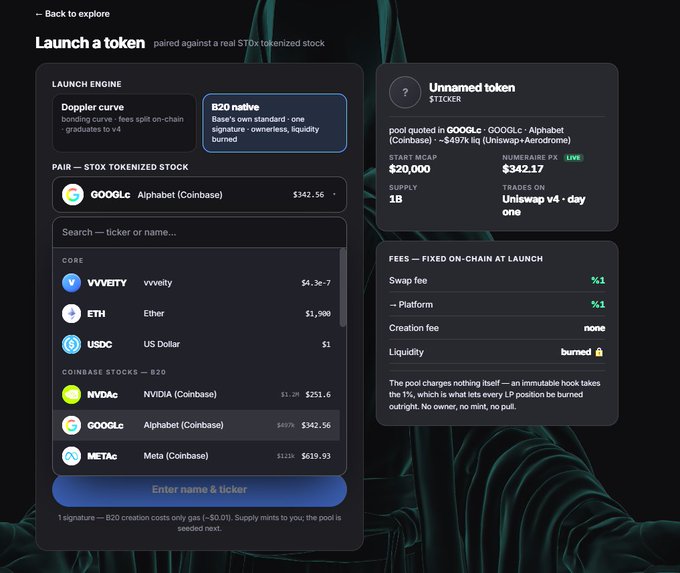The image size is (680, 573).
Task: Click the NVIDIA green logo icon
Action: point(72,395)
